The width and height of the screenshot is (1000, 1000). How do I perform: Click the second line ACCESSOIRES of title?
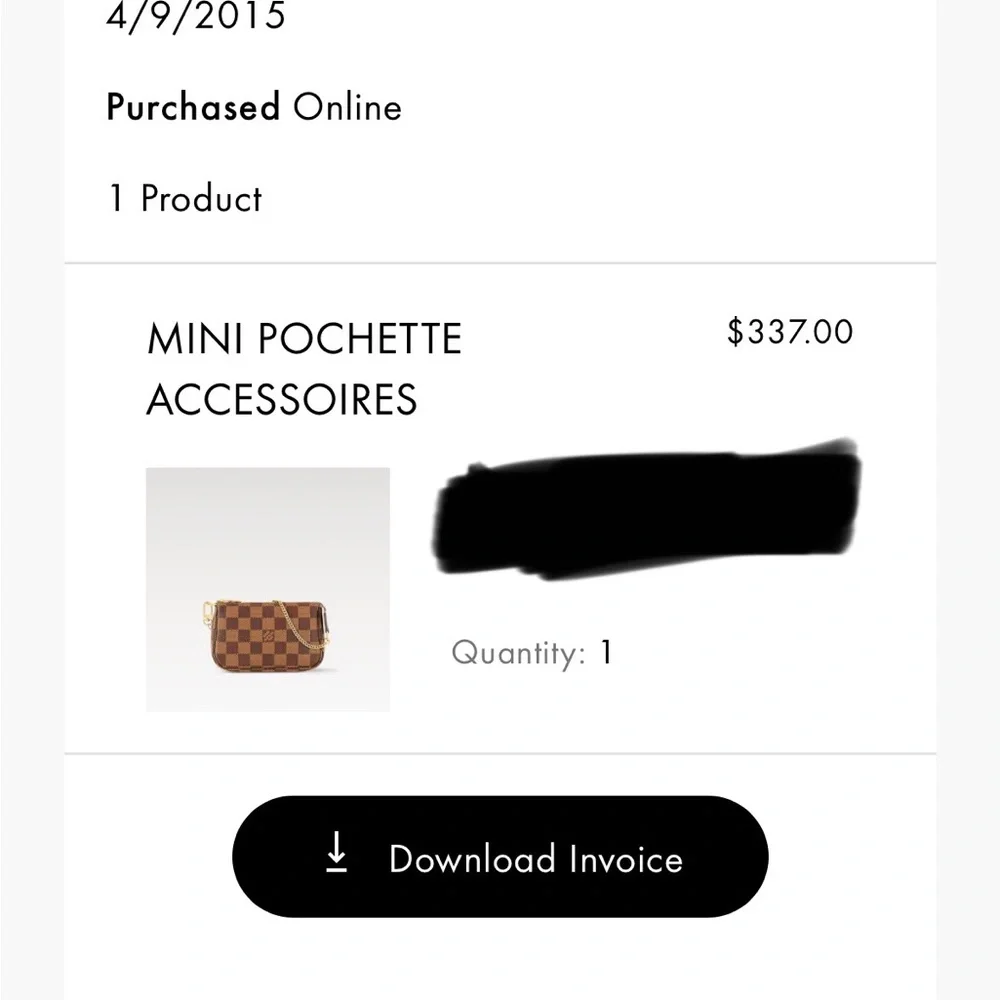click(282, 399)
